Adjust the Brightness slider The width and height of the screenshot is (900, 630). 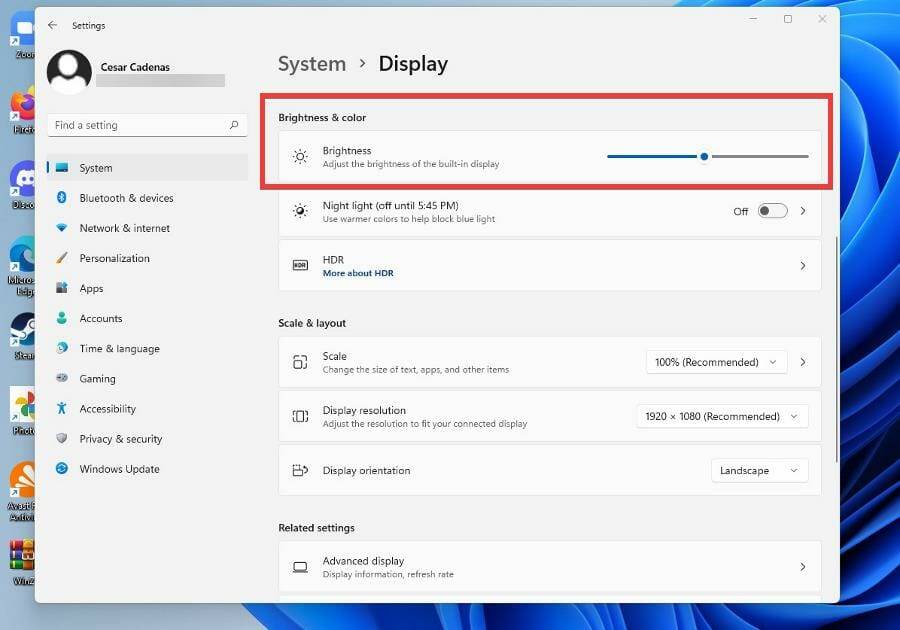[704, 156]
